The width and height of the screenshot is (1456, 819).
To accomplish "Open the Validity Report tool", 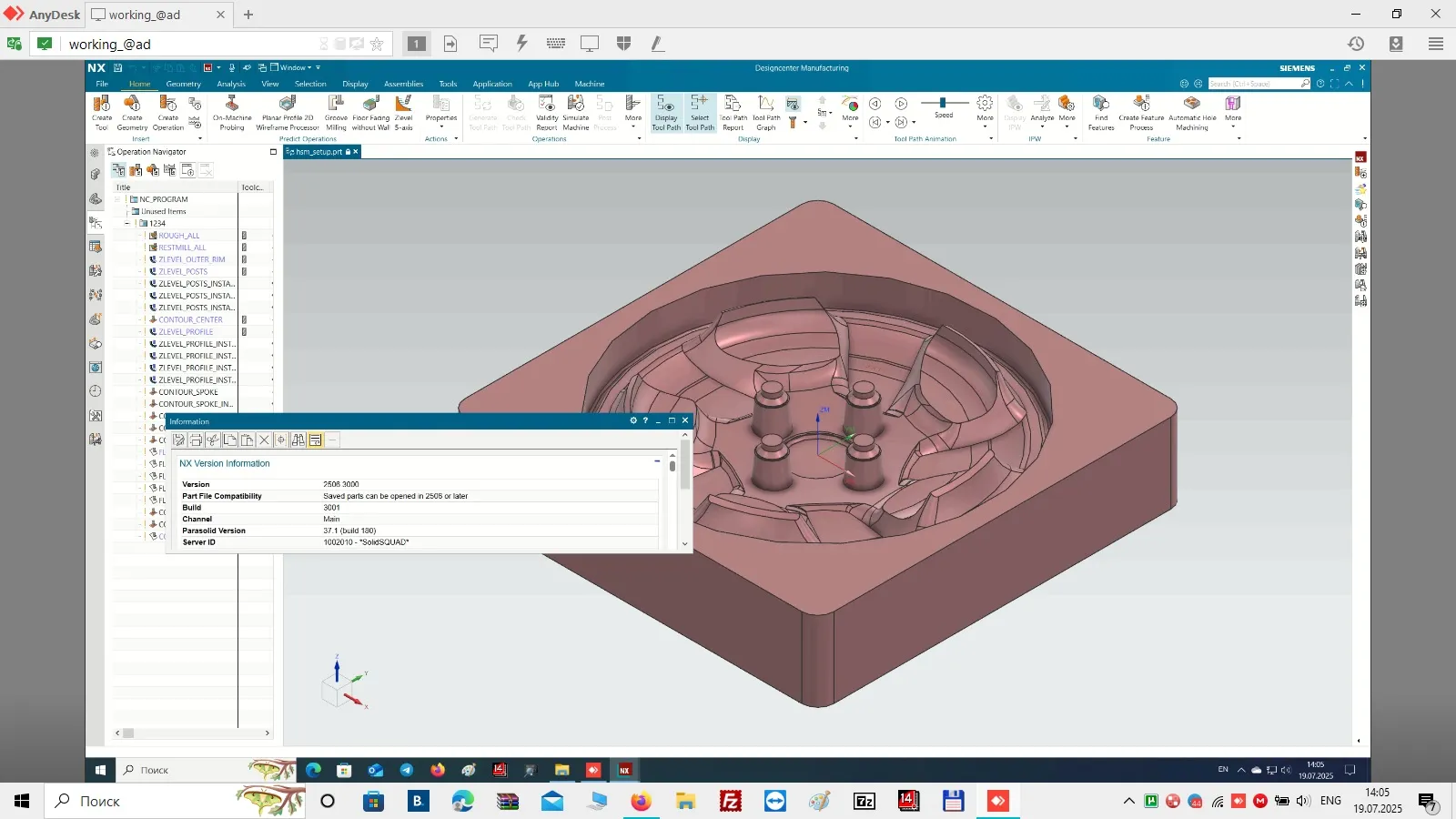I will pos(547,113).
